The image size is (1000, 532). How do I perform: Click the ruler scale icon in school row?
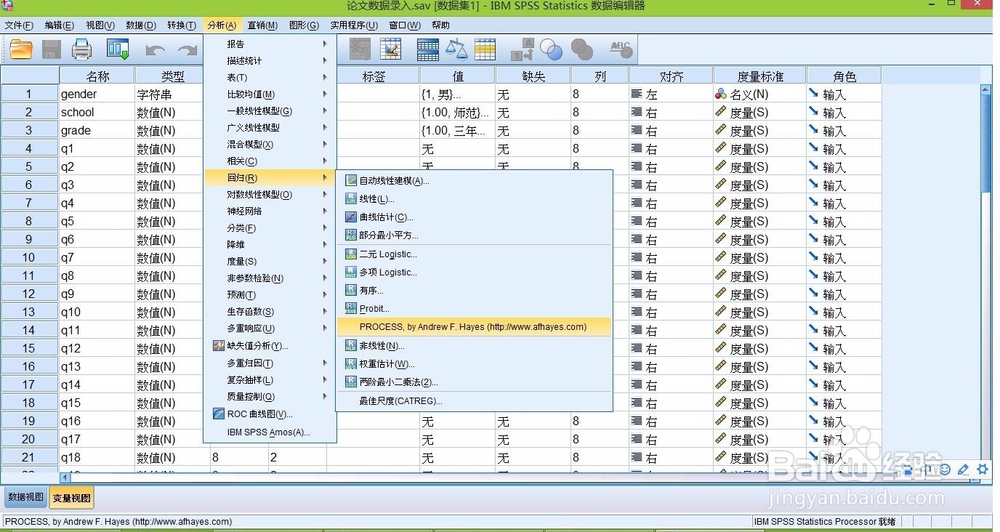(721, 112)
